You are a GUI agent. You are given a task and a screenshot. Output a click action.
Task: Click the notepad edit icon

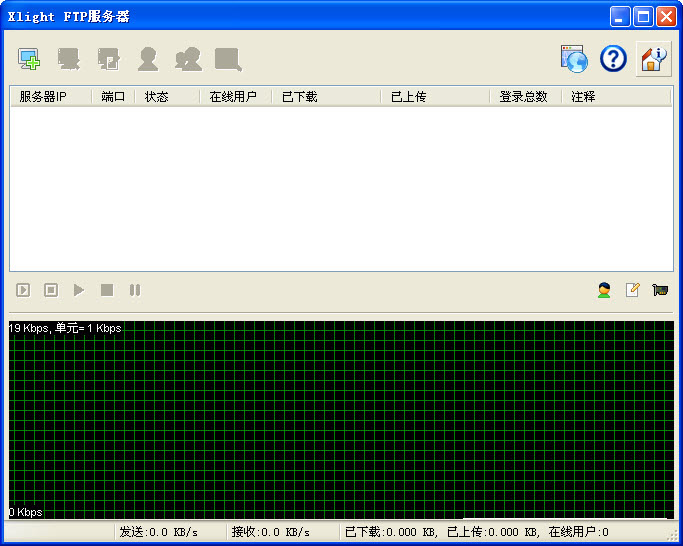click(x=632, y=290)
